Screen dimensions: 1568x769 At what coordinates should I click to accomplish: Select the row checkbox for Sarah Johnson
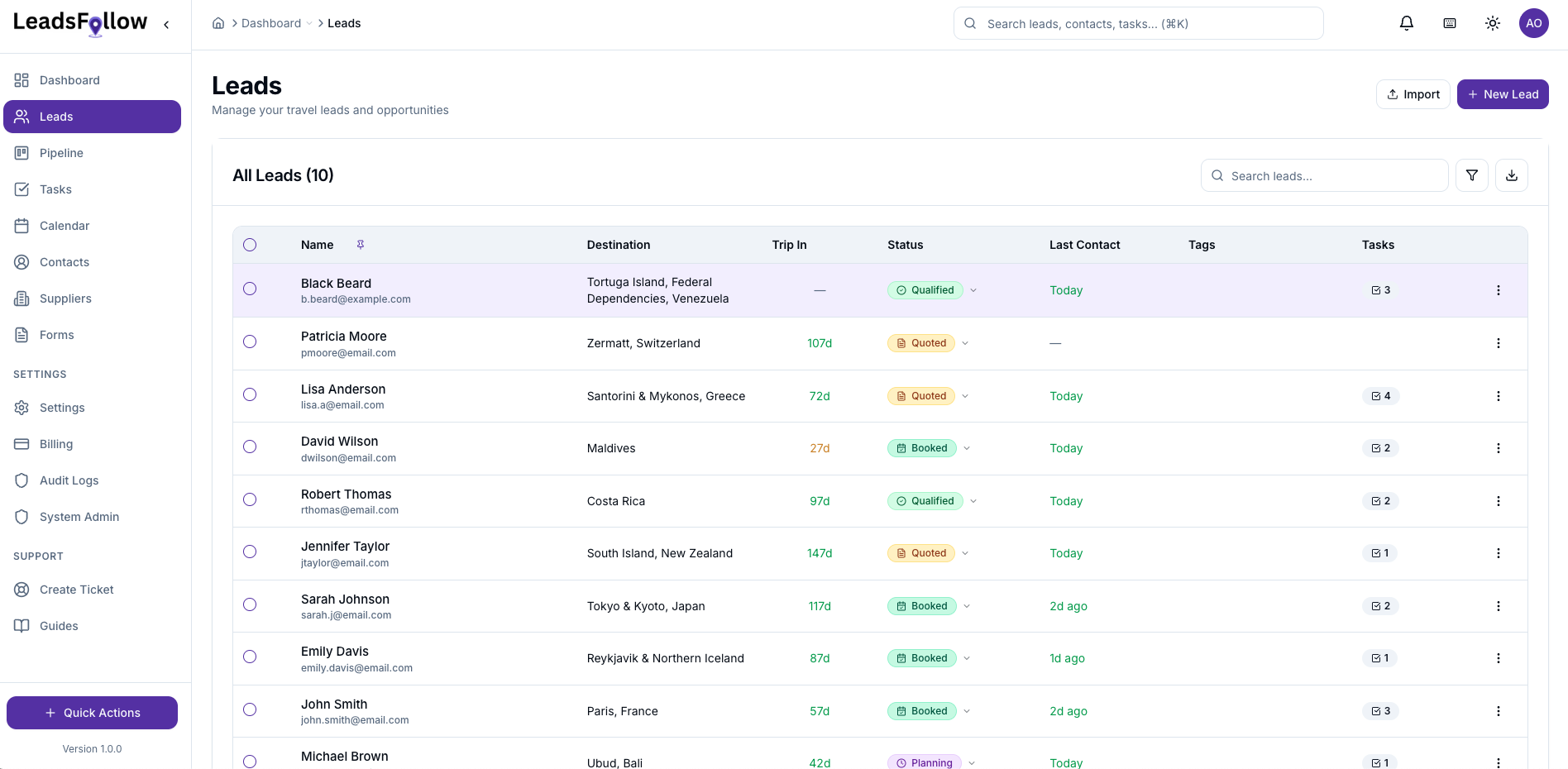pos(250,604)
